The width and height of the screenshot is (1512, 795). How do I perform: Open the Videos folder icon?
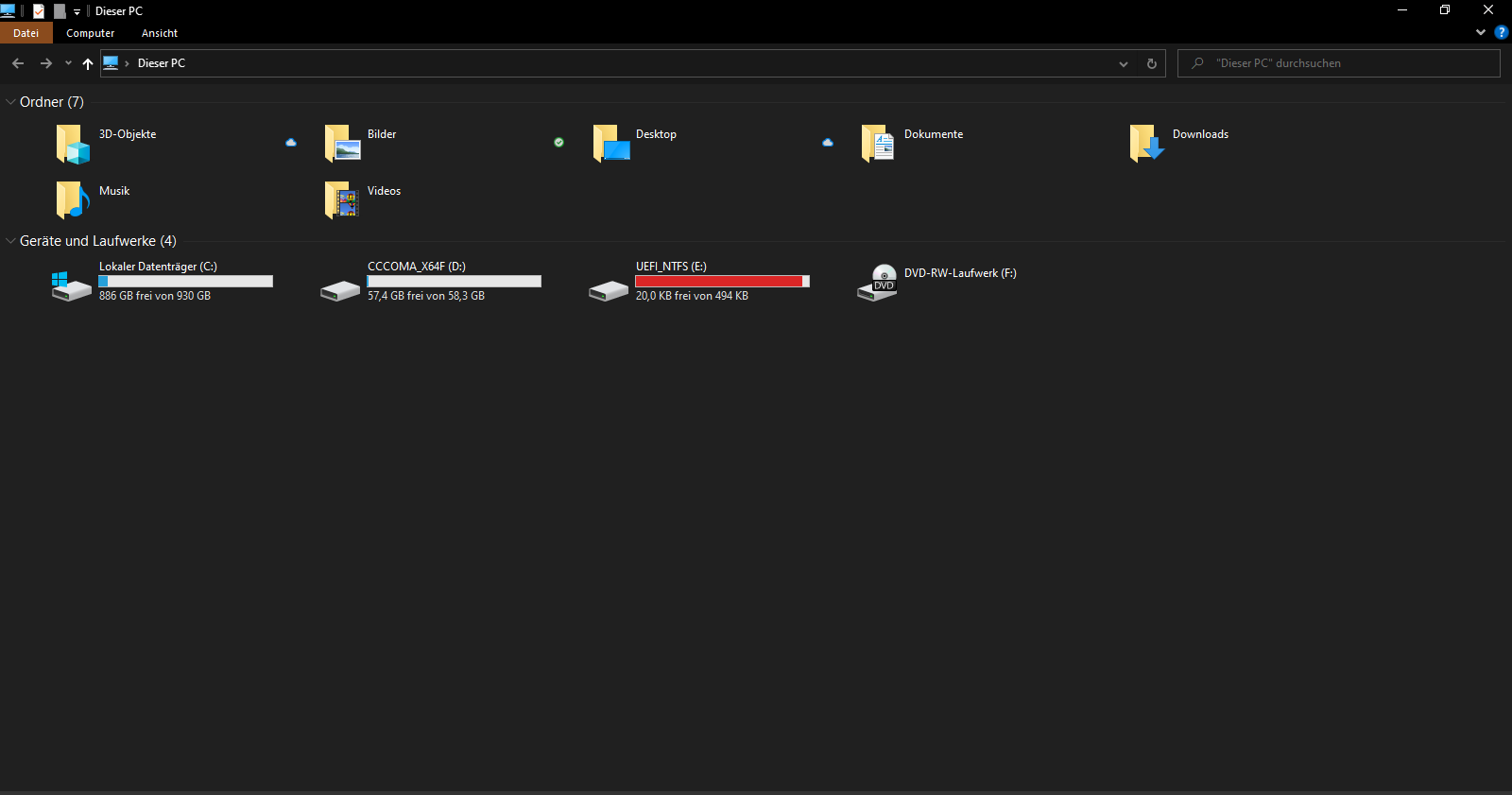click(x=342, y=200)
